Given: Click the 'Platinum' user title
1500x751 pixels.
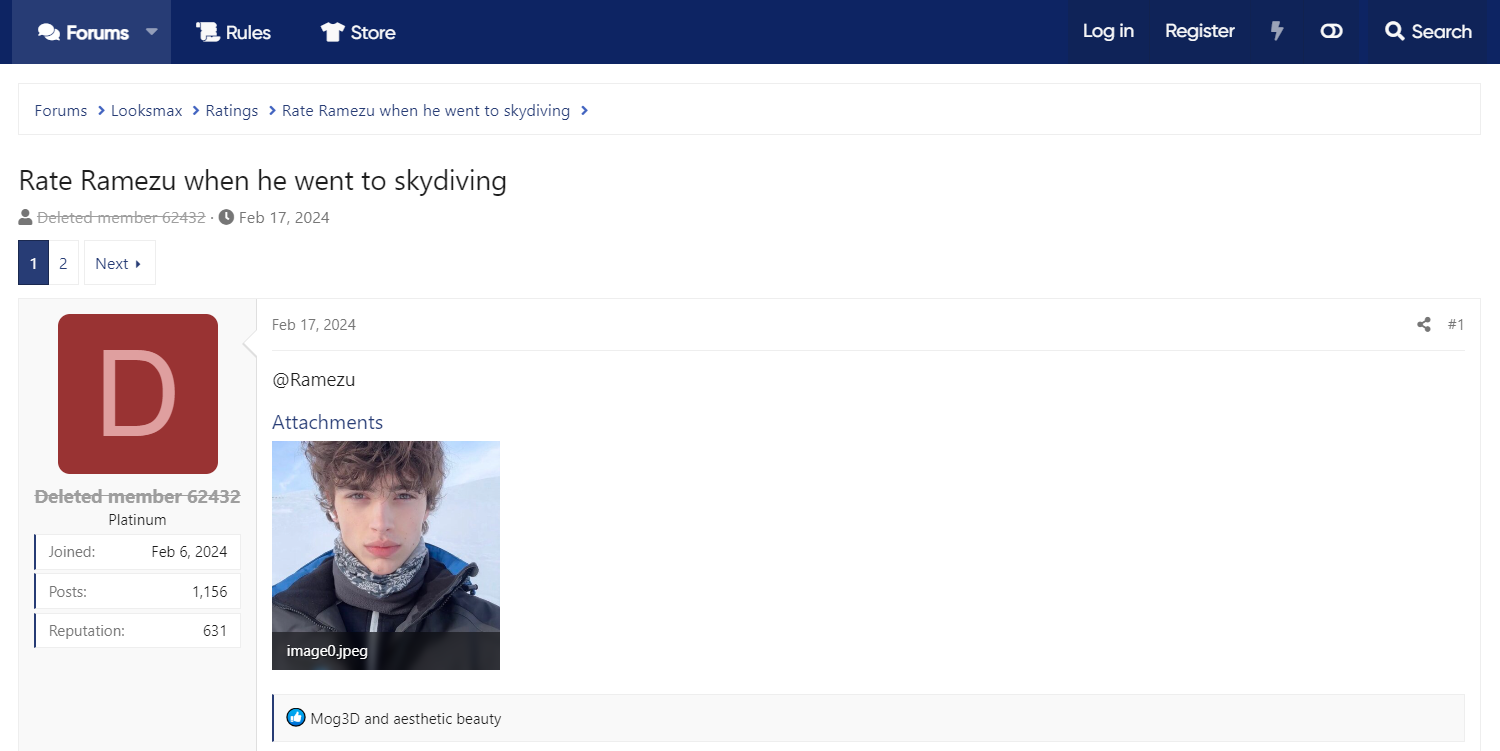Looking at the screenshot, I should [x=138, y=520].
